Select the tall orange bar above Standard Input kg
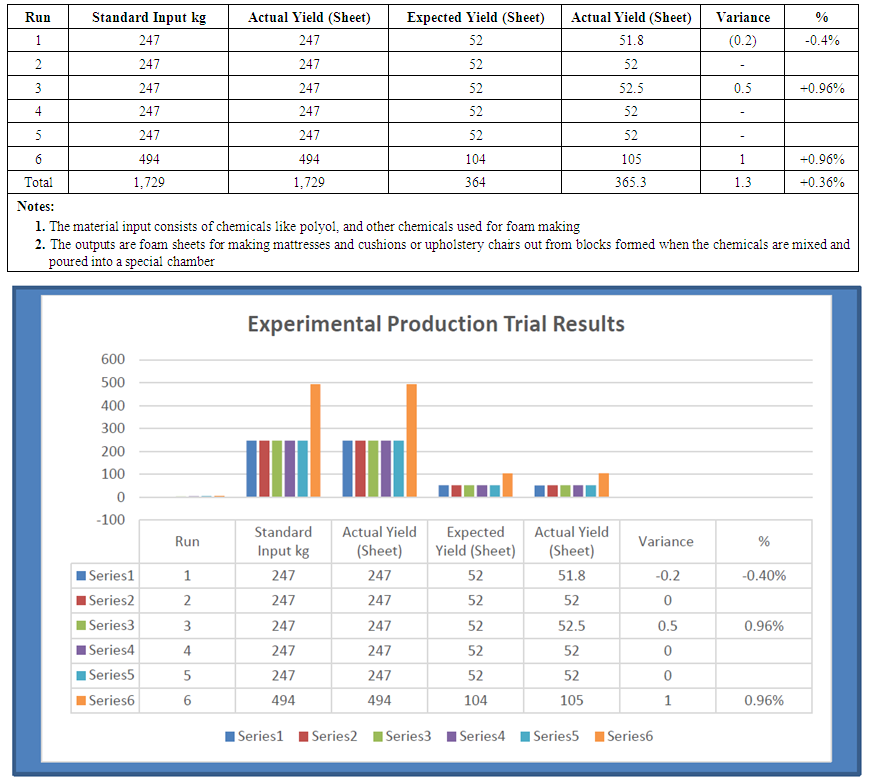 [315, 440]
